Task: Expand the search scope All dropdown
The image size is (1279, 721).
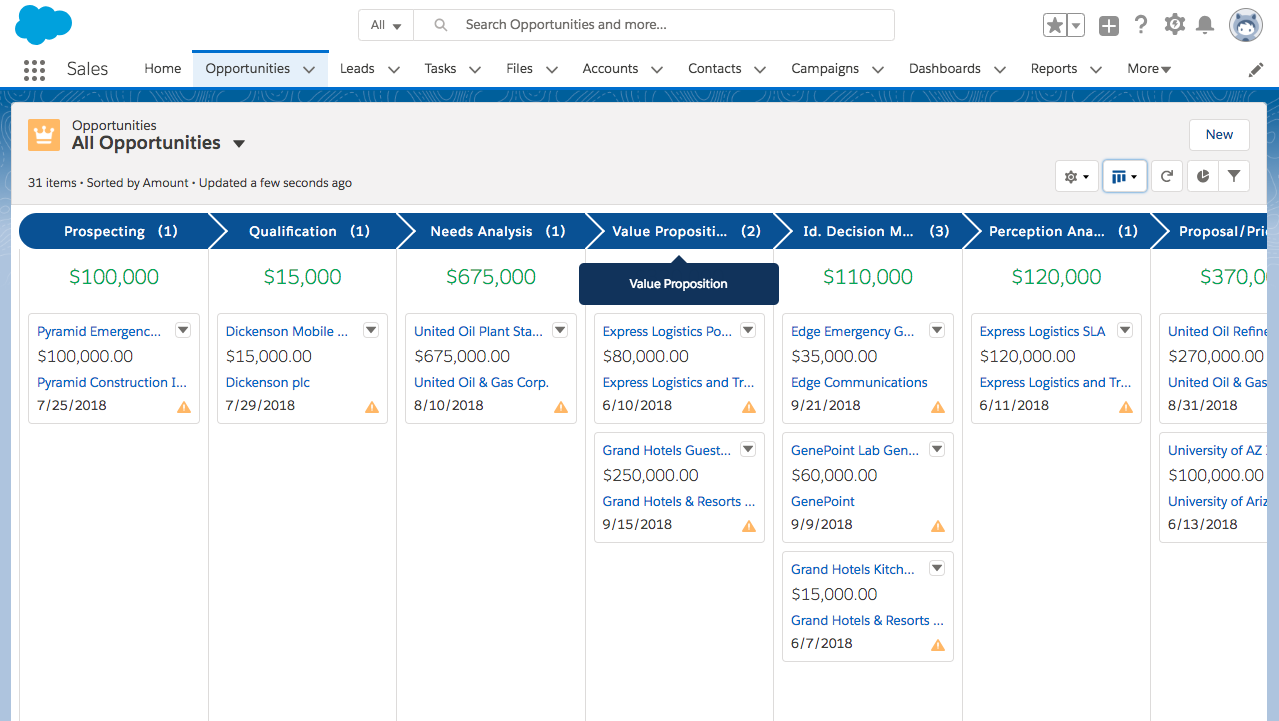Action: point(386,24)
